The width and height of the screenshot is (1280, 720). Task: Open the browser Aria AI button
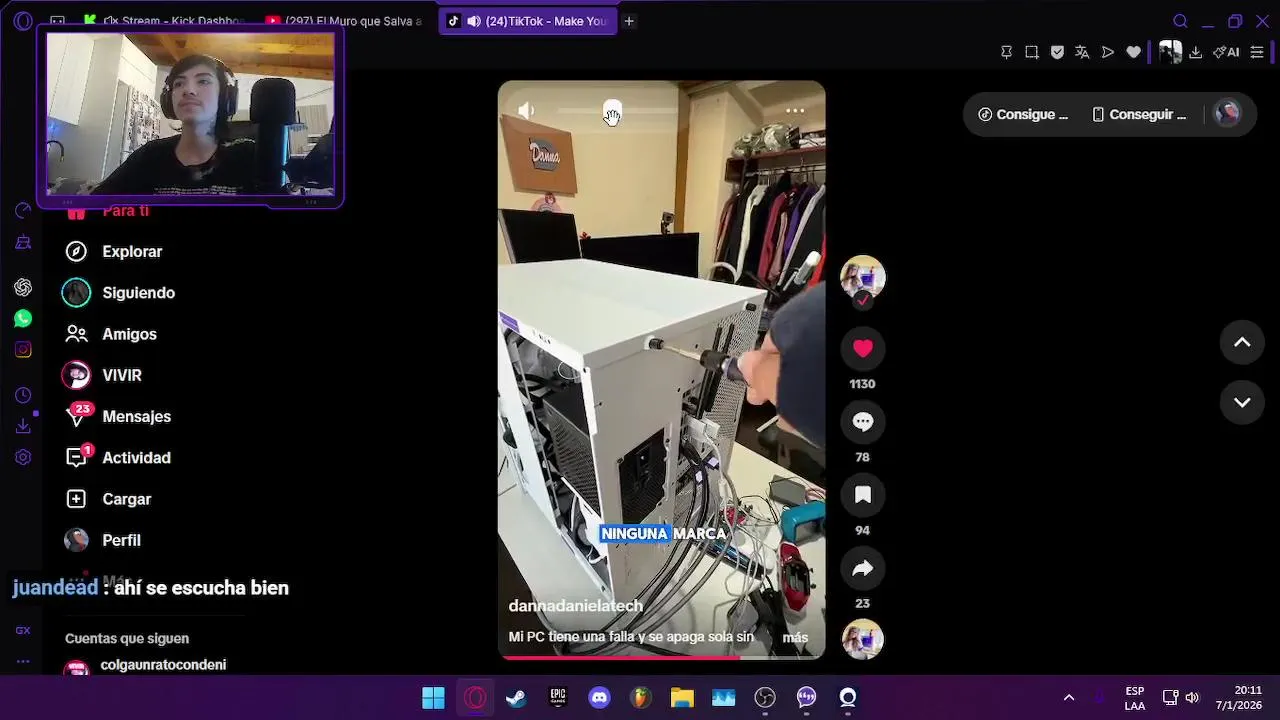(1226, 52)
